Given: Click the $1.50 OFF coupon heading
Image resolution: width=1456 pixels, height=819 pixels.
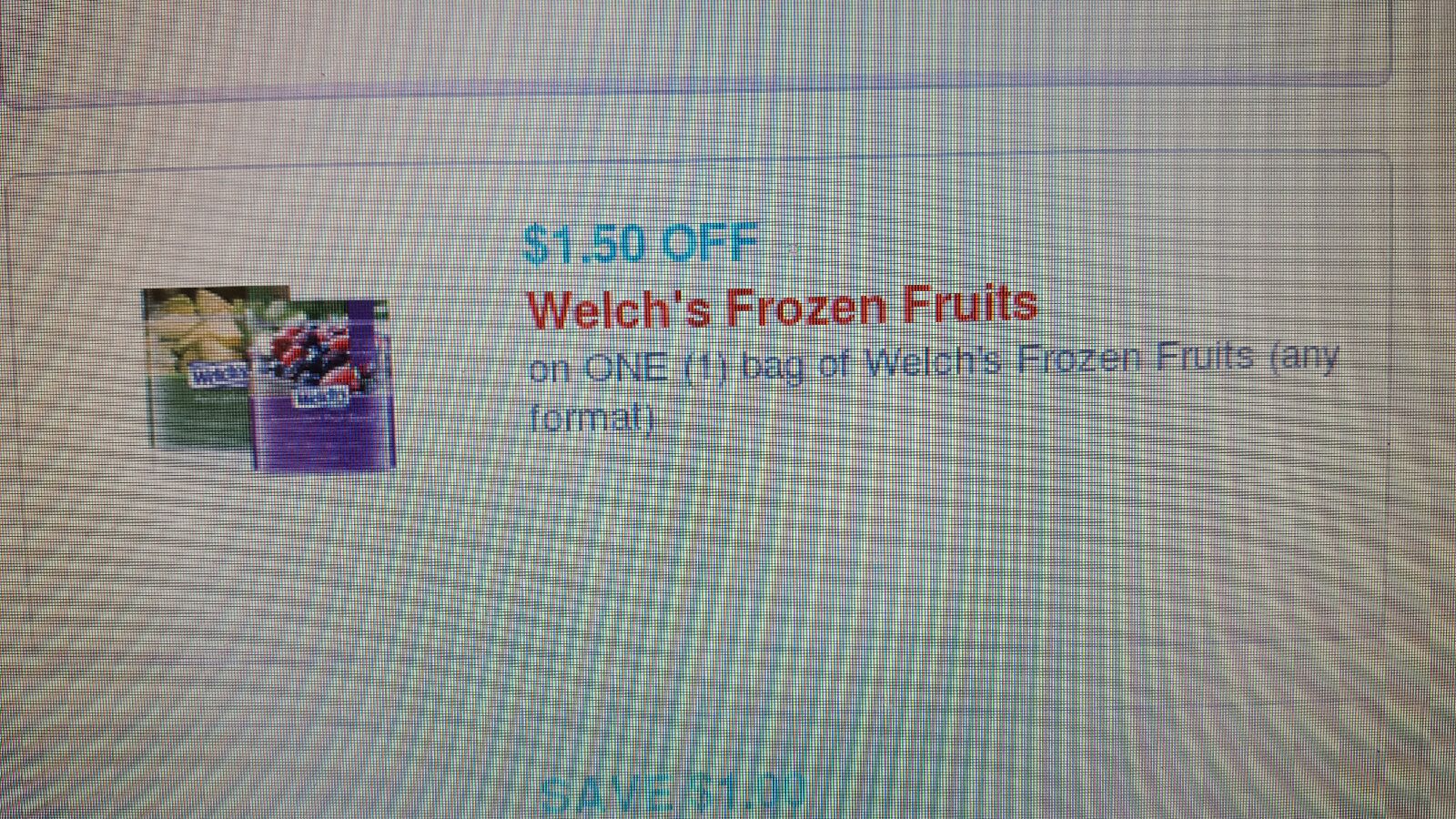Looking at the screenshot, I should click(640, 241).
